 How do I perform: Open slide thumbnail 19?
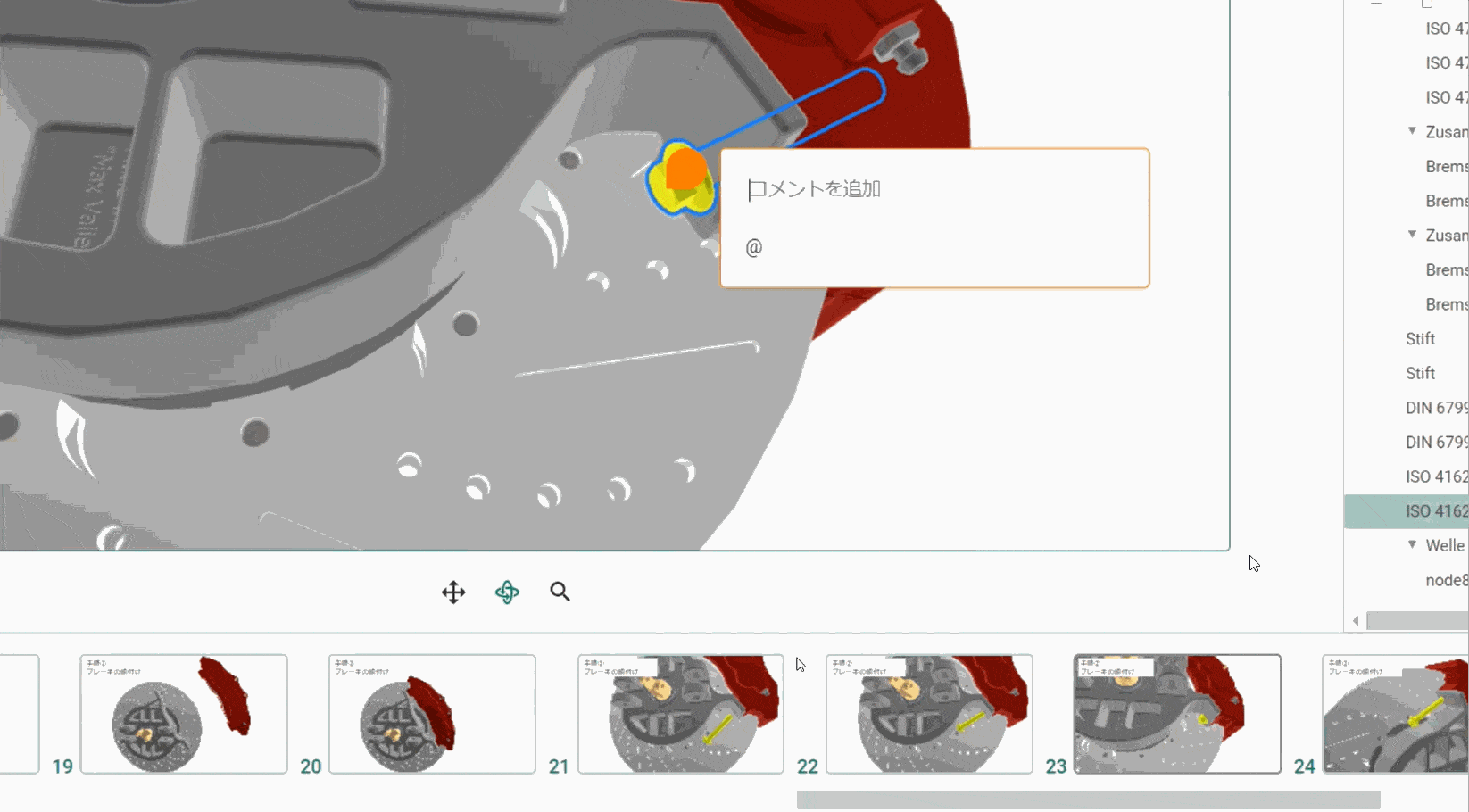pos(184,714)
